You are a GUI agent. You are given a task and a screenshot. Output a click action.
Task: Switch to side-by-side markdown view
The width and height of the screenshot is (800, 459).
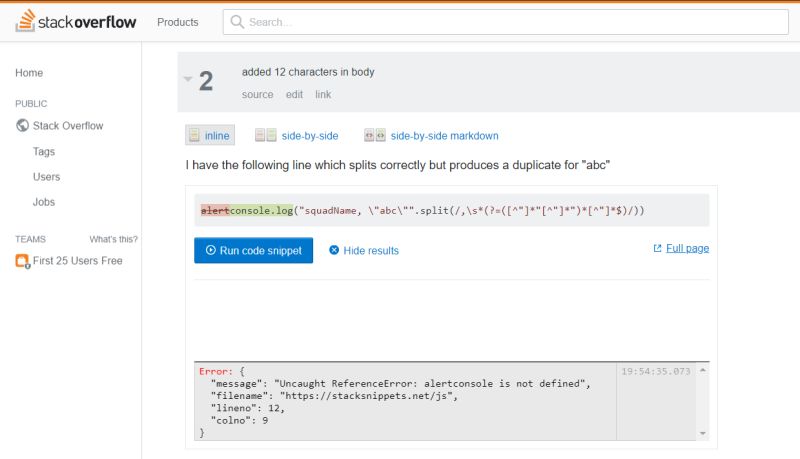[444, 136]
